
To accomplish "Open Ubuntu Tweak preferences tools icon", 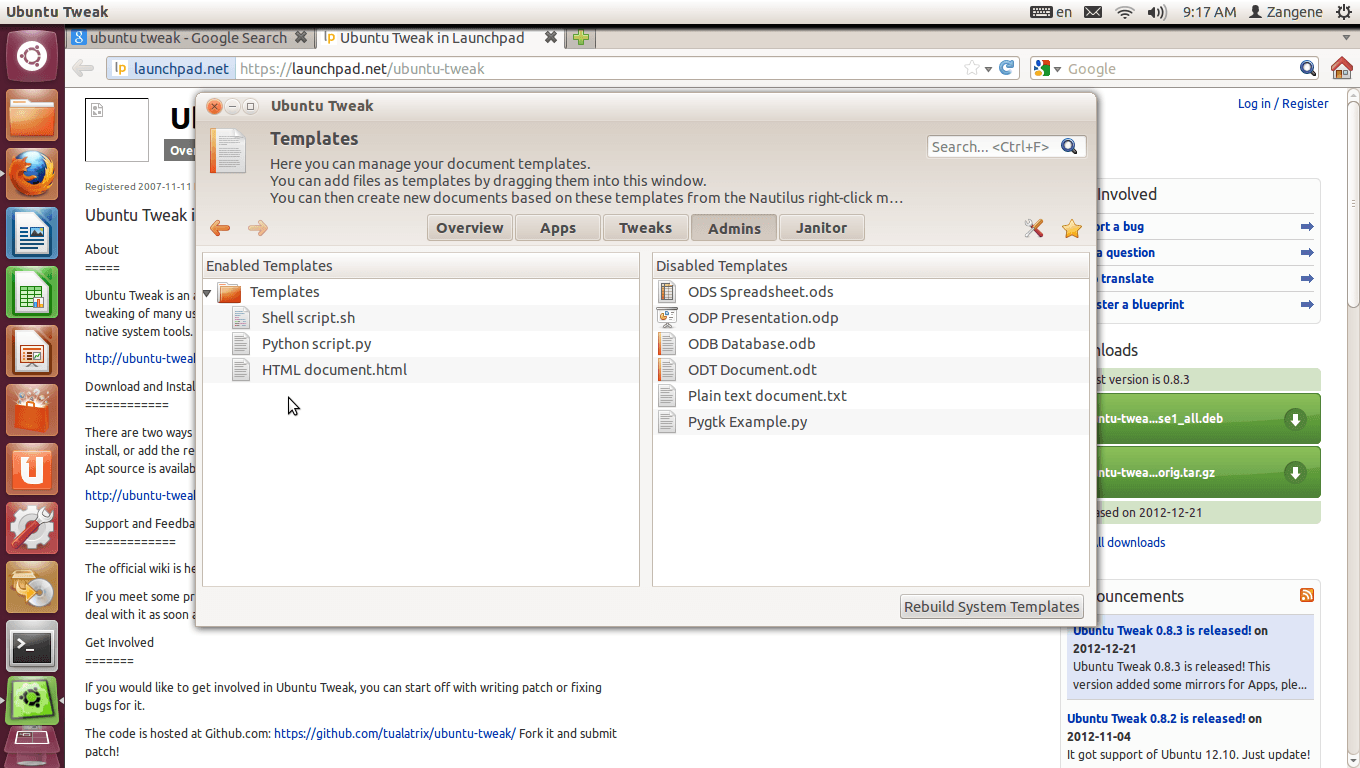I will pos(1034,228).
